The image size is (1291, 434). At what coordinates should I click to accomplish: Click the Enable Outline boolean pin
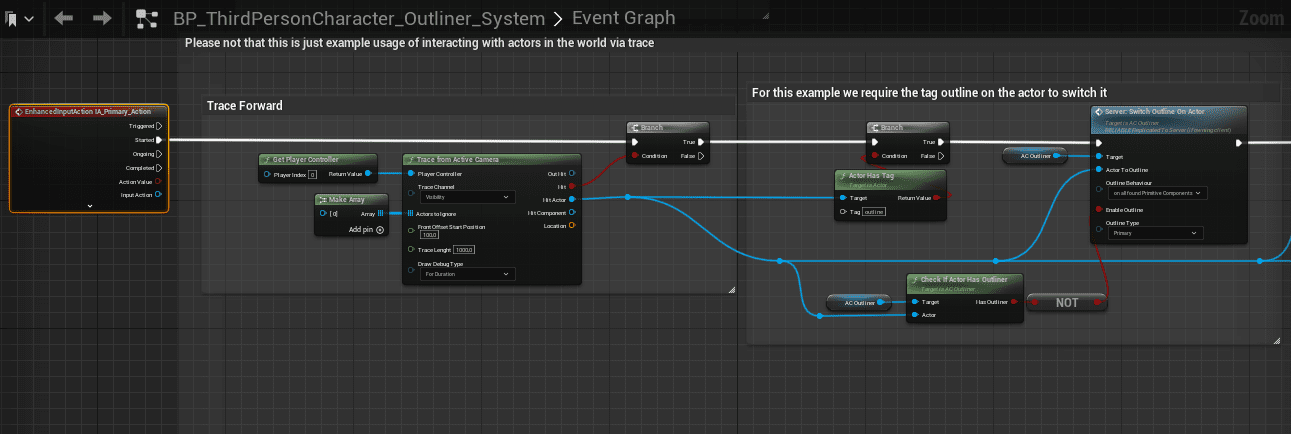coord(1100,210)
